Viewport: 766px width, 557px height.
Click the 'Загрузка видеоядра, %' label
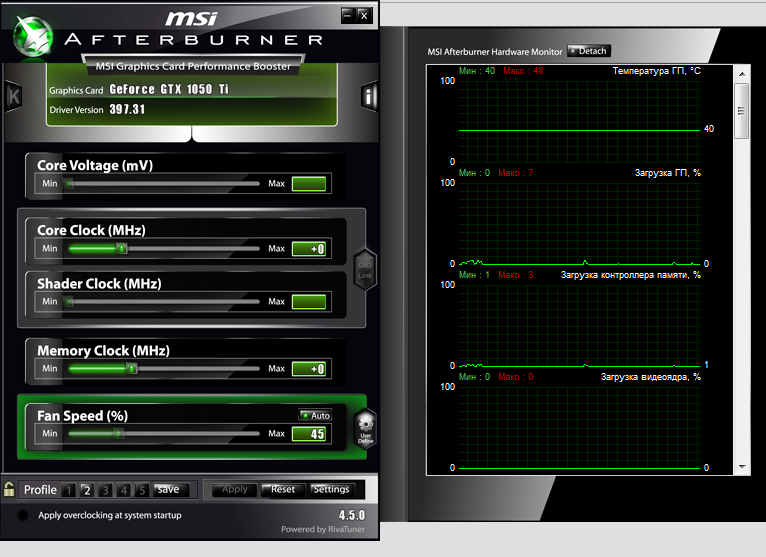tap(651, 377)
